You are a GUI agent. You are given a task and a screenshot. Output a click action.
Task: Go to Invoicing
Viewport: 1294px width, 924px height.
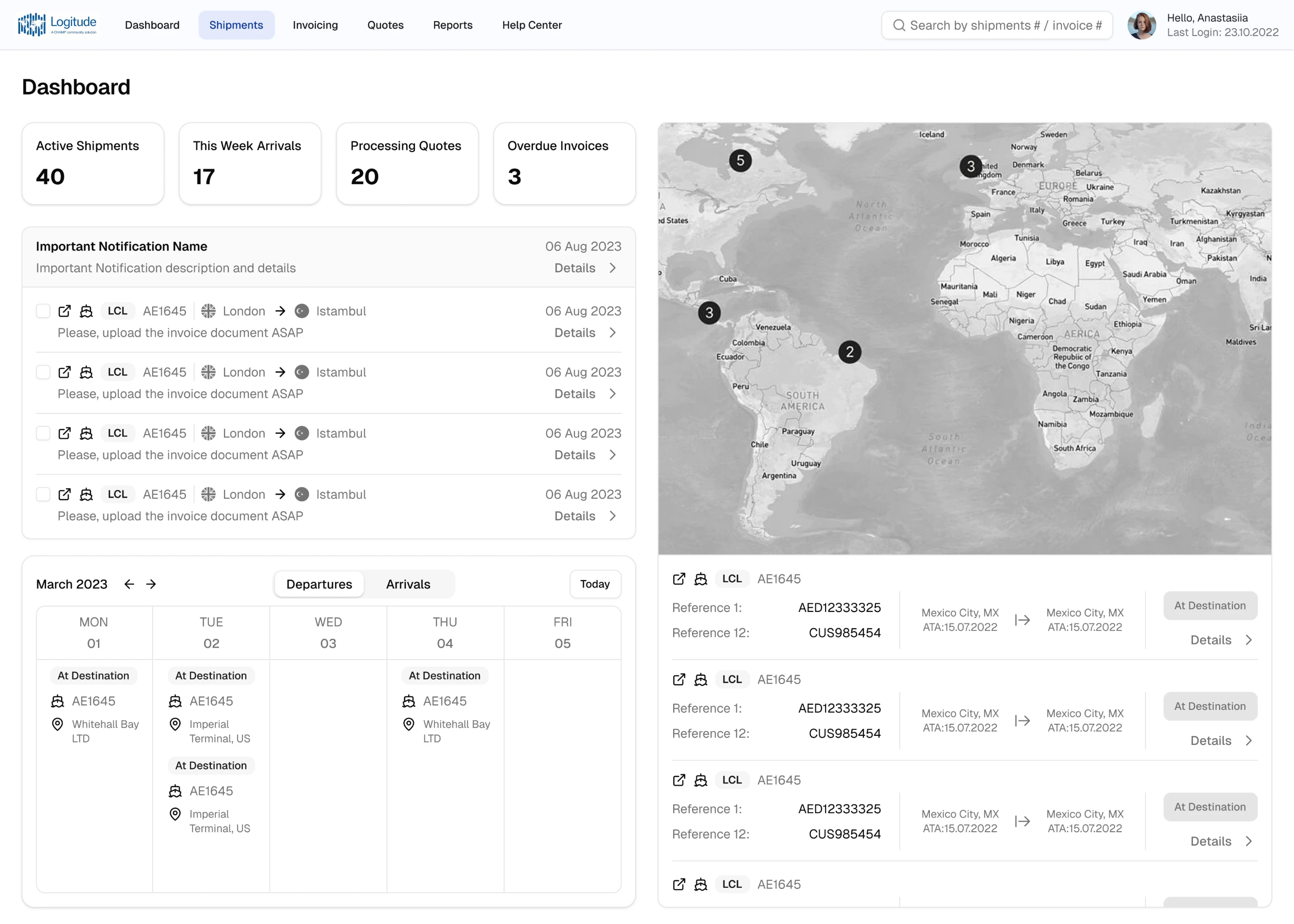click(315, 25)
